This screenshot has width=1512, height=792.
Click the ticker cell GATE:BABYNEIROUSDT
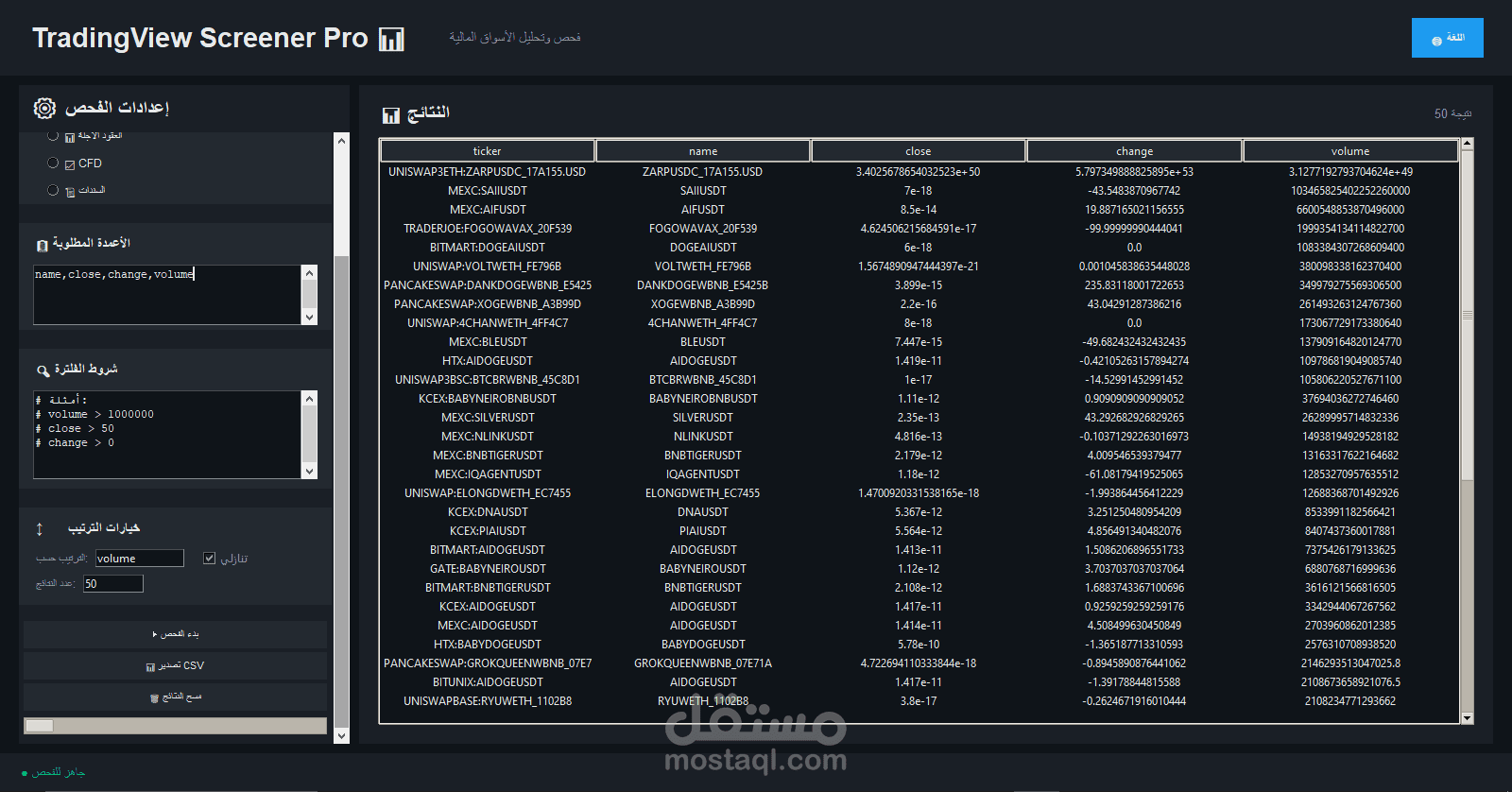(x=487, y=569)
